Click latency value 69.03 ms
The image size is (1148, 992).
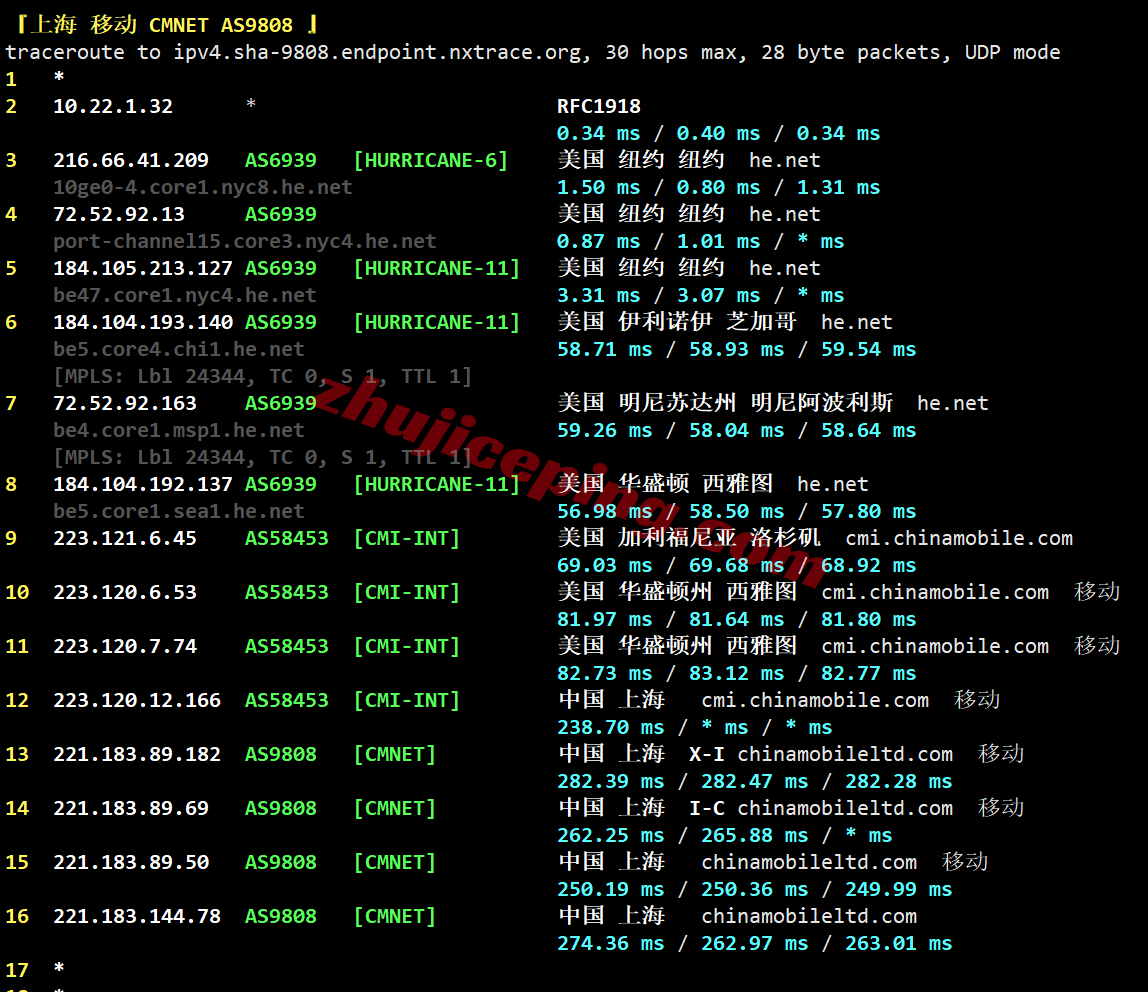point(605,565)
